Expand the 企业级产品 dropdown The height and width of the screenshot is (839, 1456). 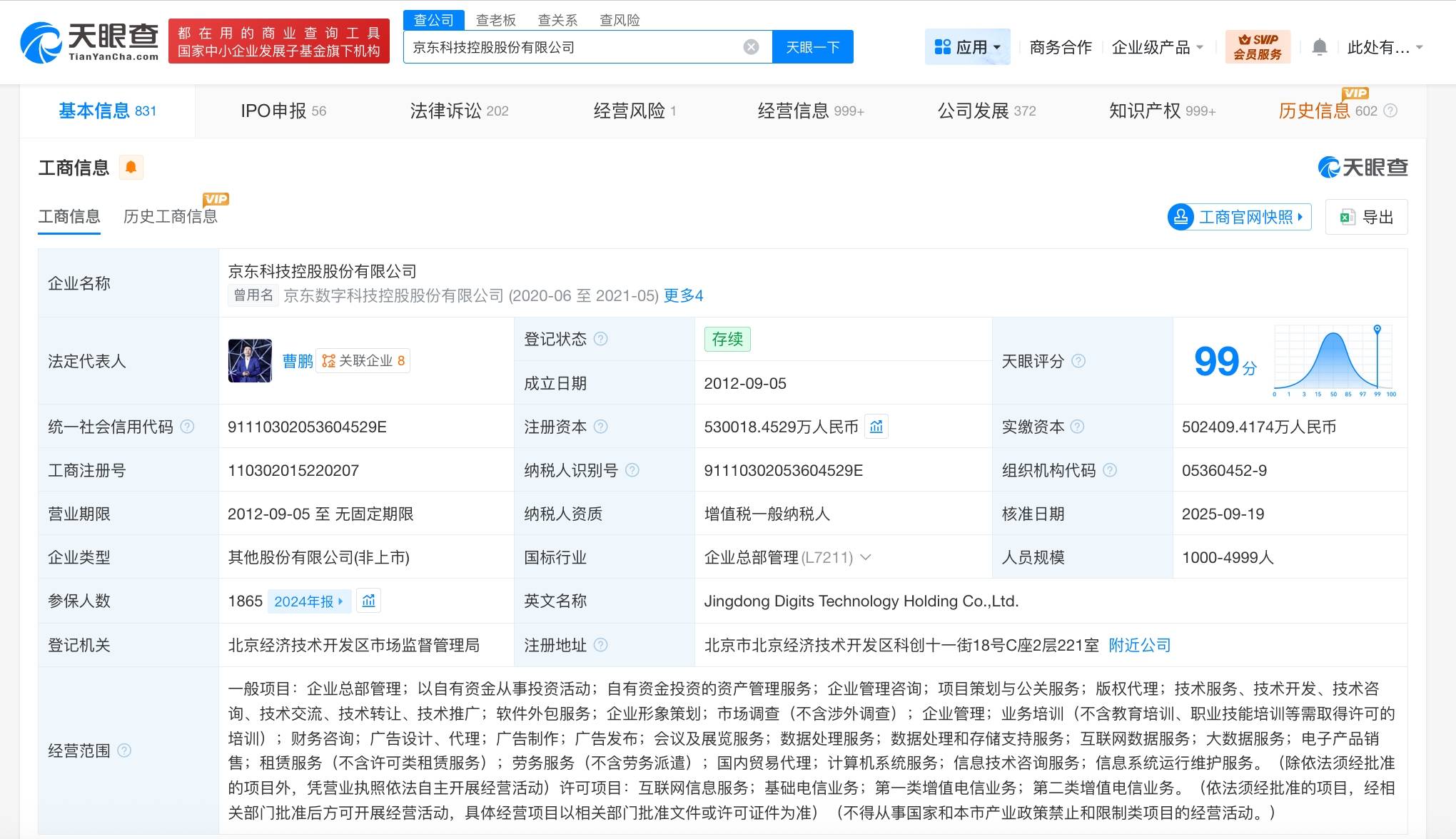[1158, 47]
